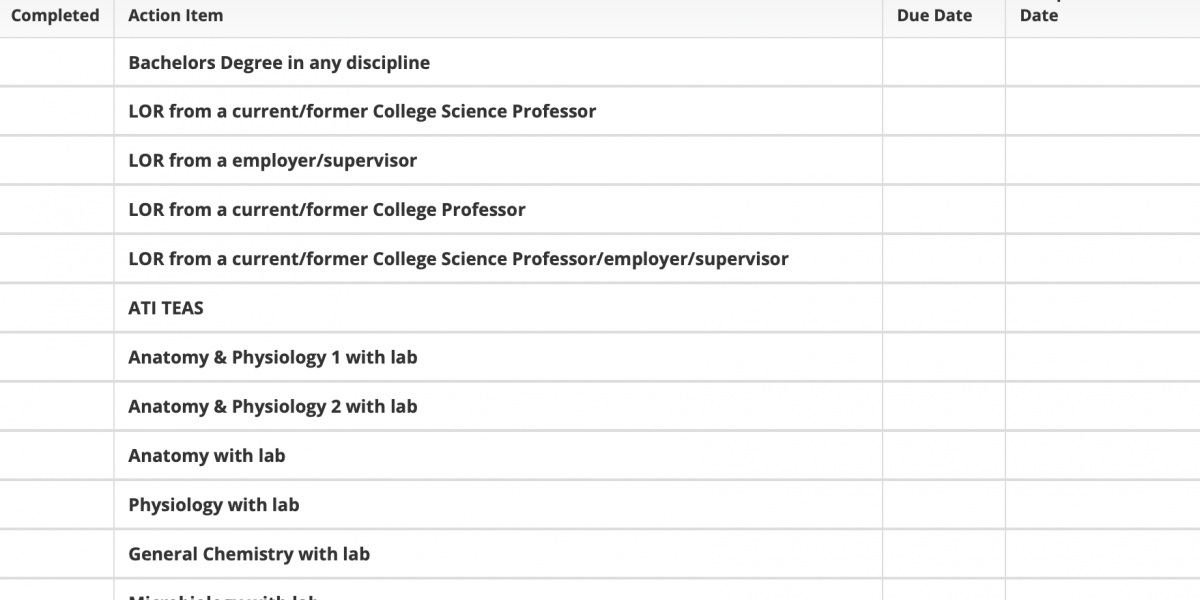Click the Due Date column header
This screenshot has height=600, width=1200.
pyautogui.click(x=934, y=16)
